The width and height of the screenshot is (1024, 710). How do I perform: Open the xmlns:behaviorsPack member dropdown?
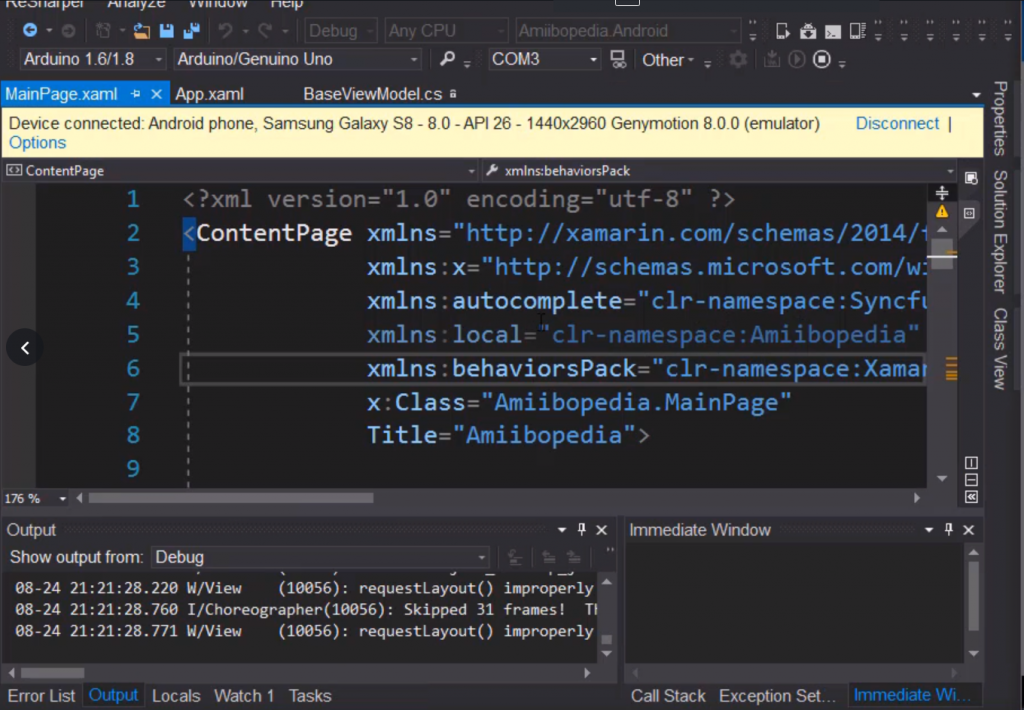coord(720,171)
